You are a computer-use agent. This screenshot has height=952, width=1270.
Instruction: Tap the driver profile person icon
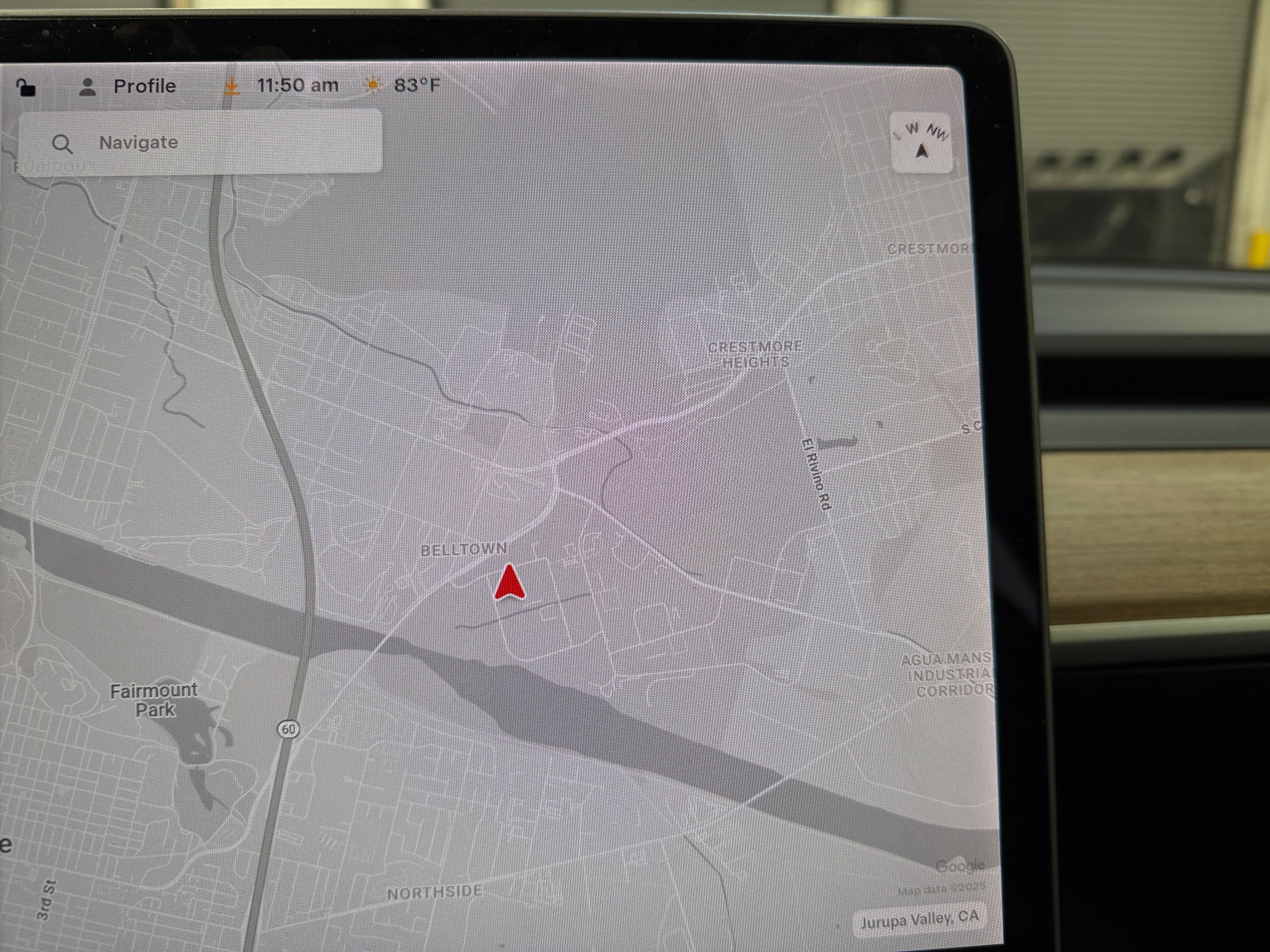coord(87,87)
